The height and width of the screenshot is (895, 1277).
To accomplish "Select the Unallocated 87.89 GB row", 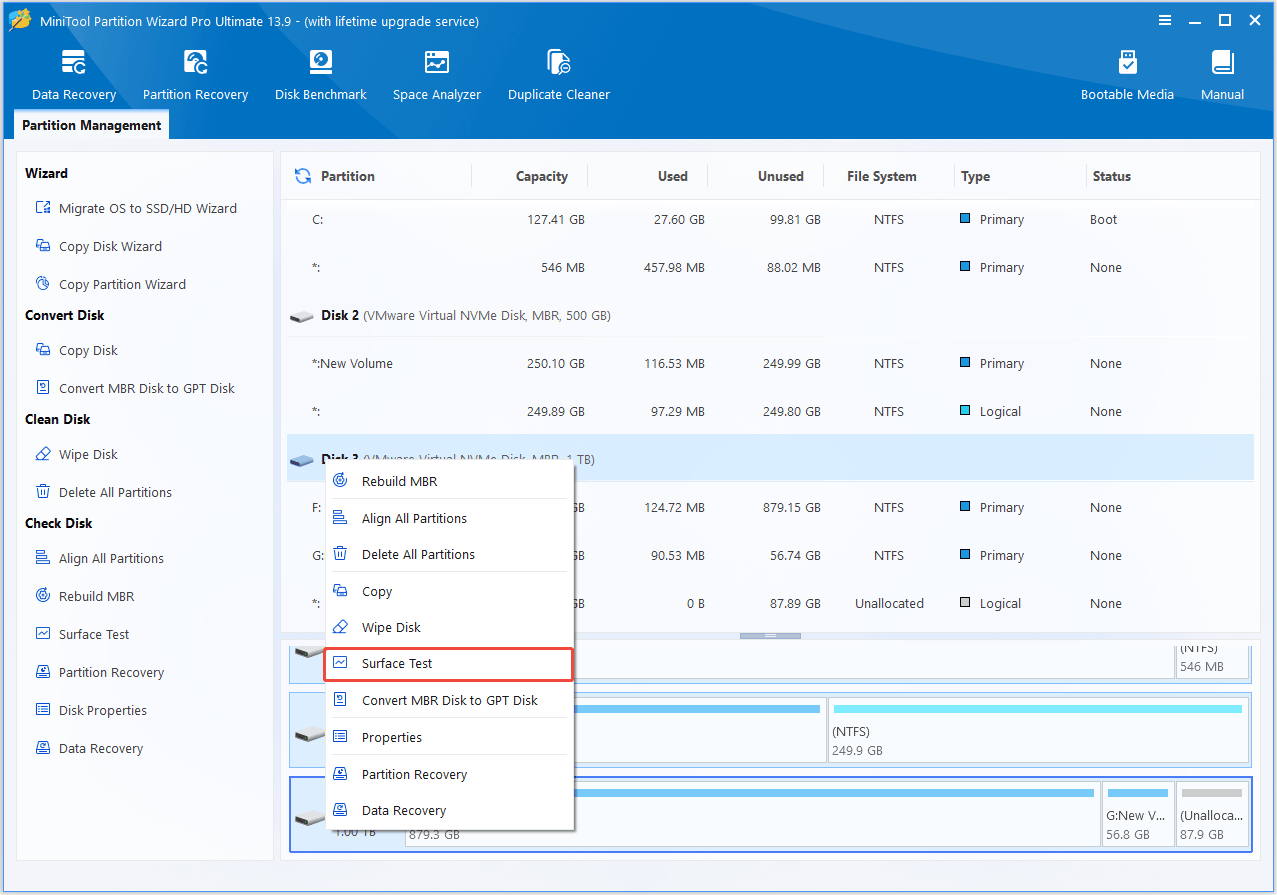I will pyautogui.click(x=770, y=603).
